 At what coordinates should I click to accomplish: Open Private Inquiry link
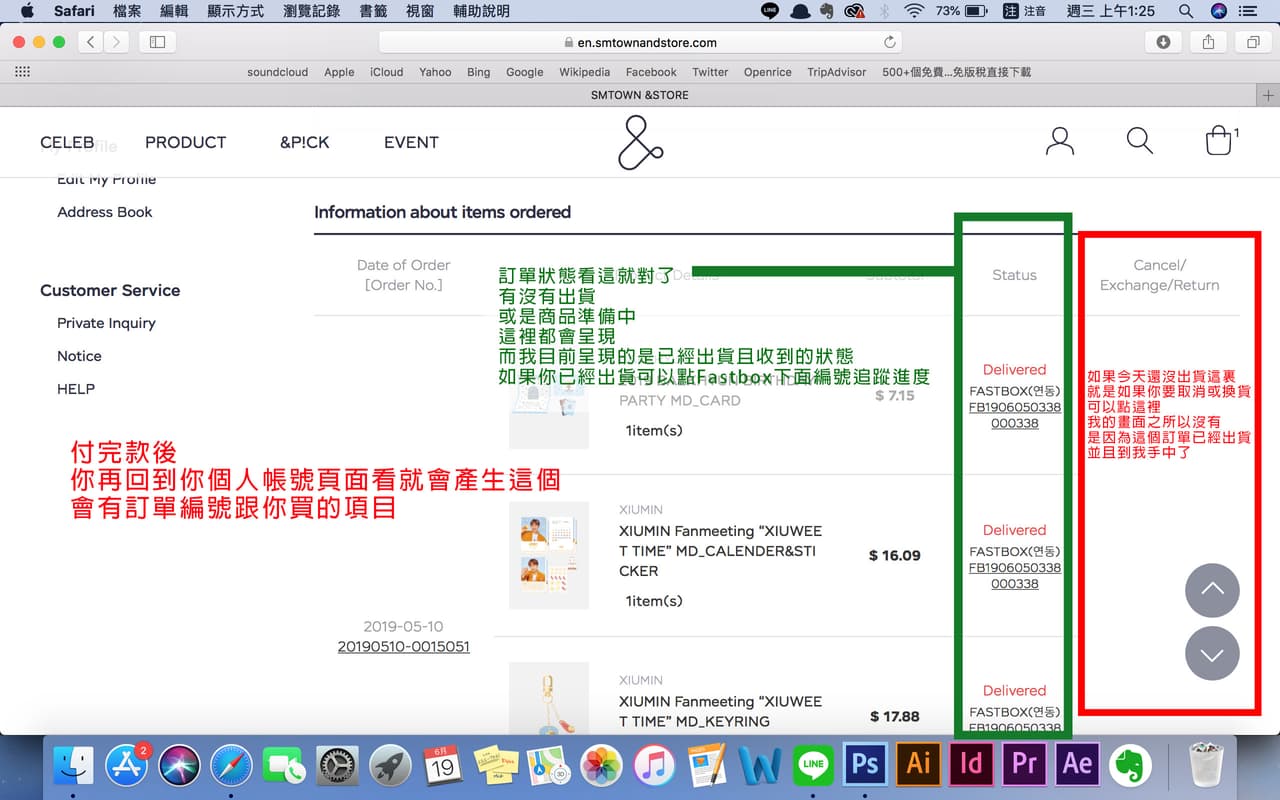point(106,323)
